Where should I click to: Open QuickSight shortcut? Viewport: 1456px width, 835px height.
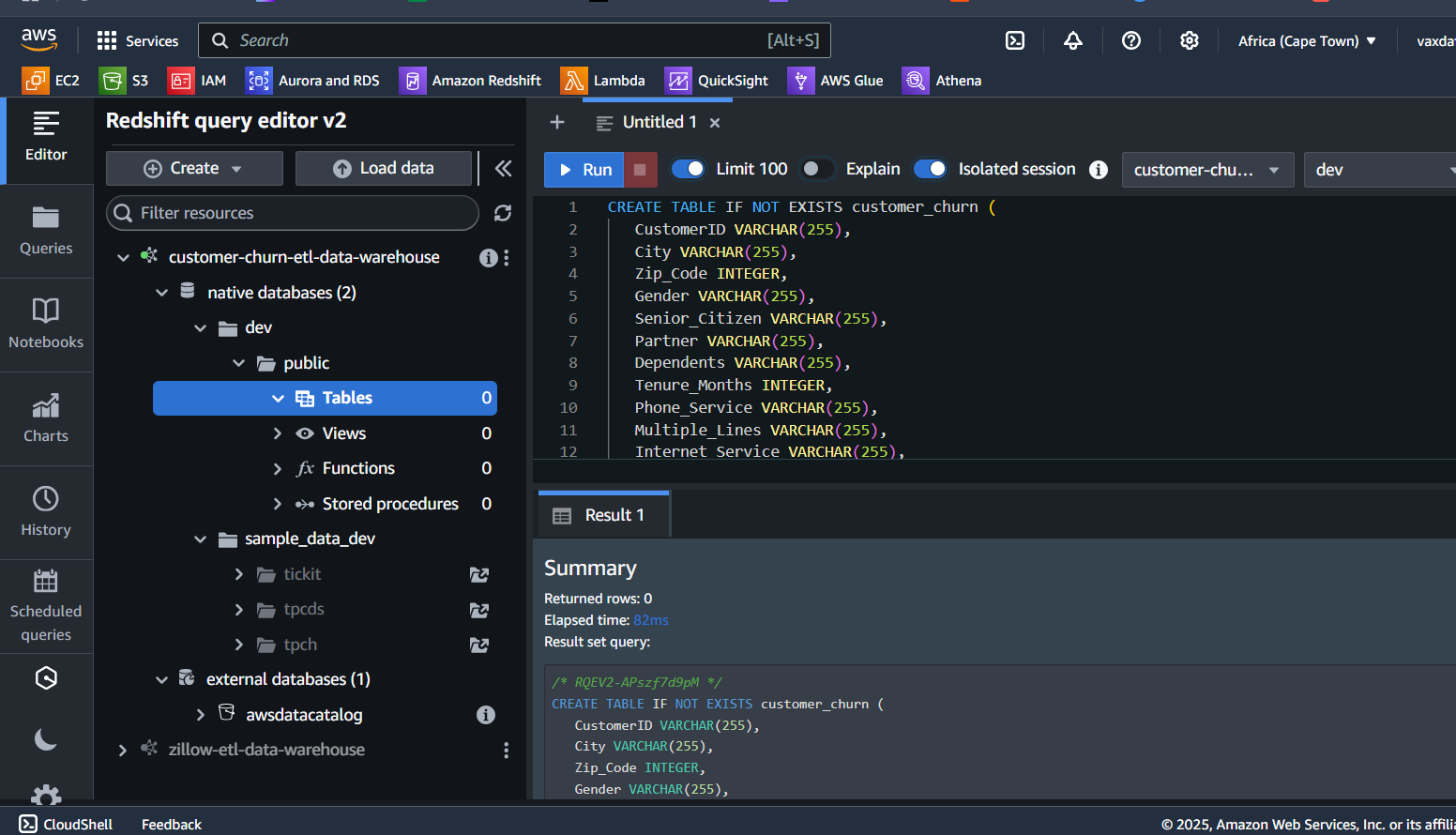(718, 81)
